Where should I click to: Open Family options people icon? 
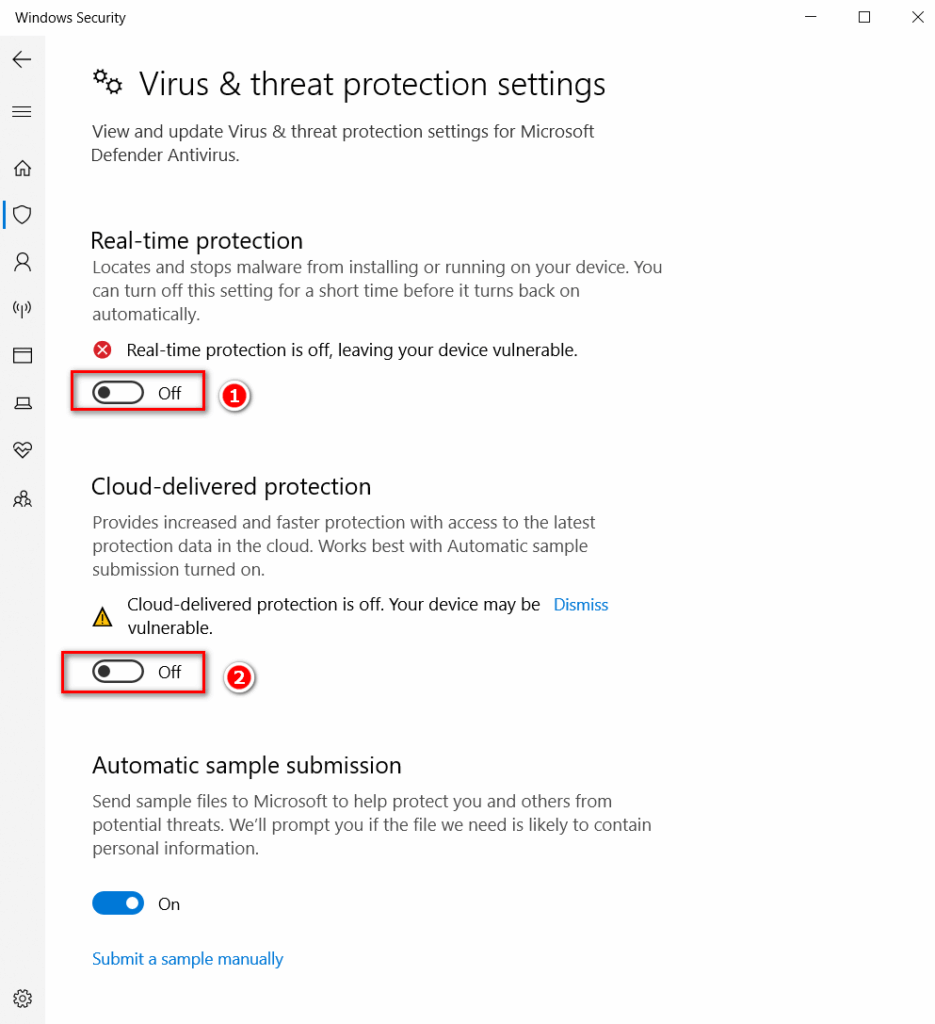tap(22, 500)
